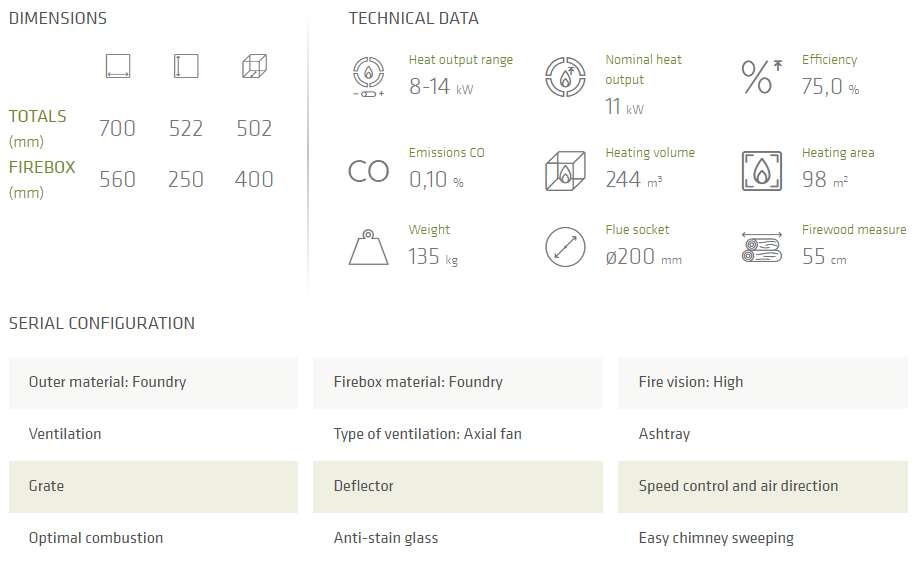The height and width of the screenshot is (564, 917).
Task: Click the firewood measure logs icon
Action: (x=761, y=247)
